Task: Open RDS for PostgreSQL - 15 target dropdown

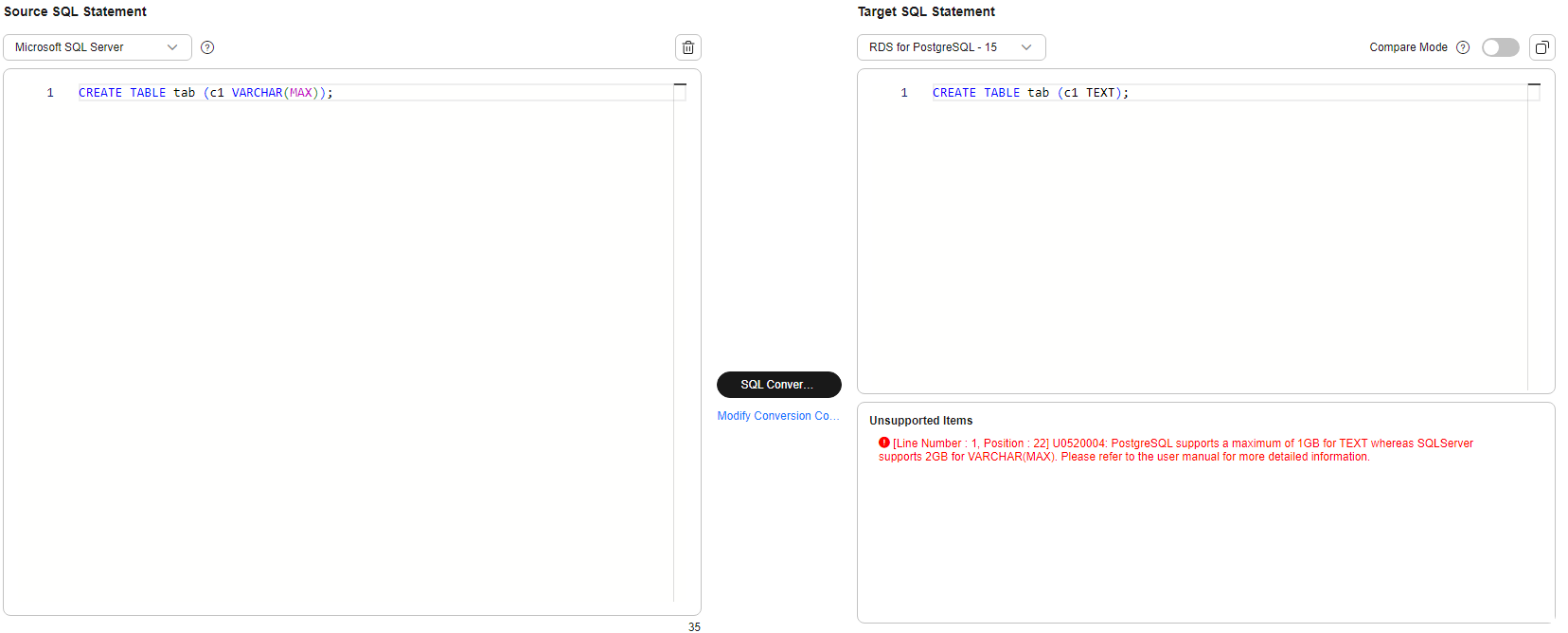Action: pyautogui.click(x=952, y=47)
